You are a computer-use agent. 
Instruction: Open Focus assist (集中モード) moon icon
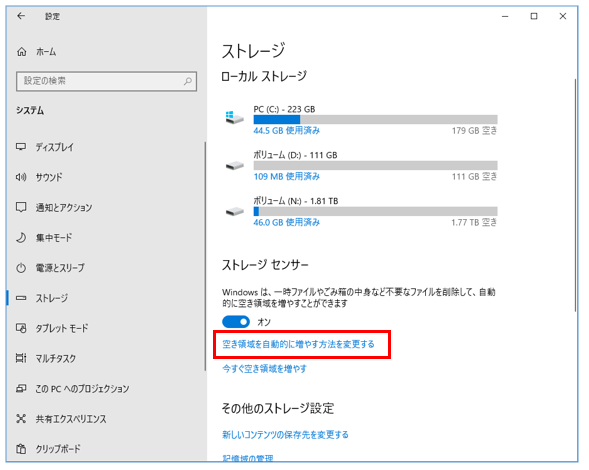pos(21,237)
